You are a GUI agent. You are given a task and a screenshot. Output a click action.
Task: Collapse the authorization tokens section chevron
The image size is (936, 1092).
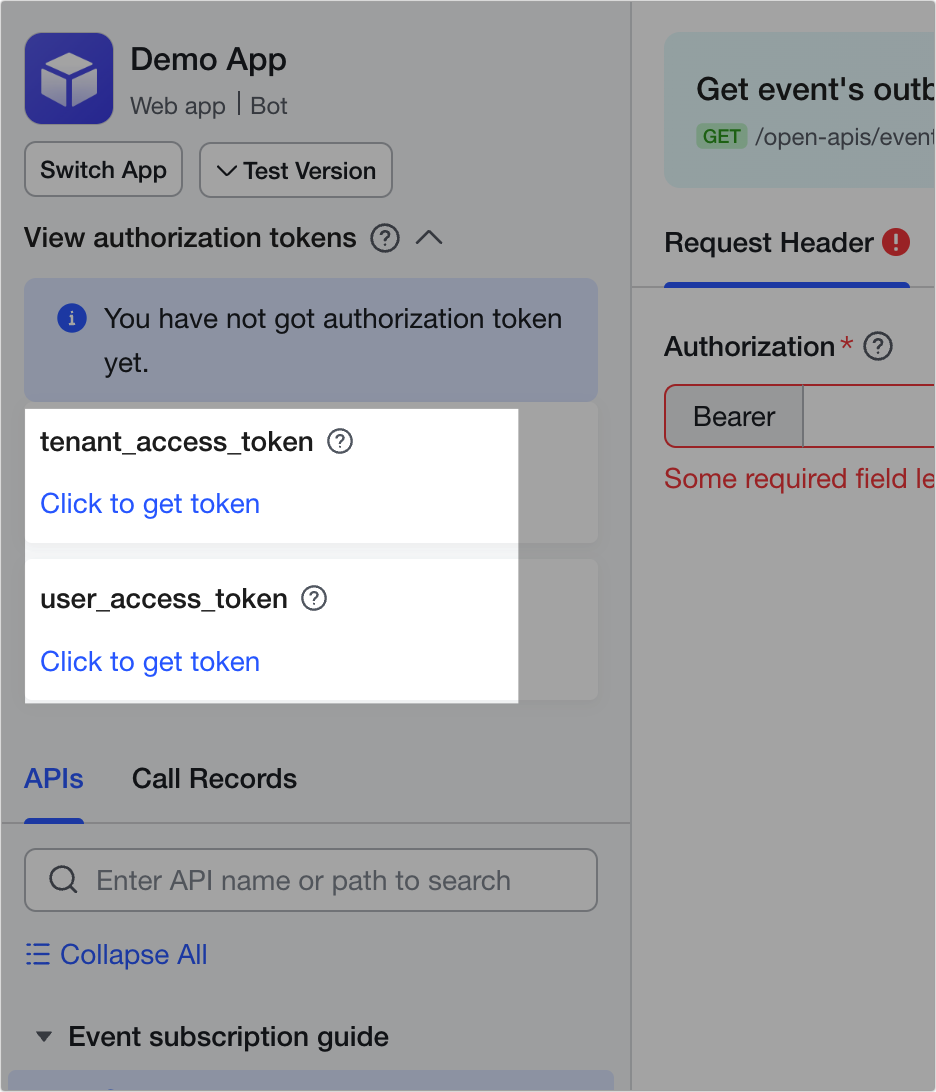[429, 238]
